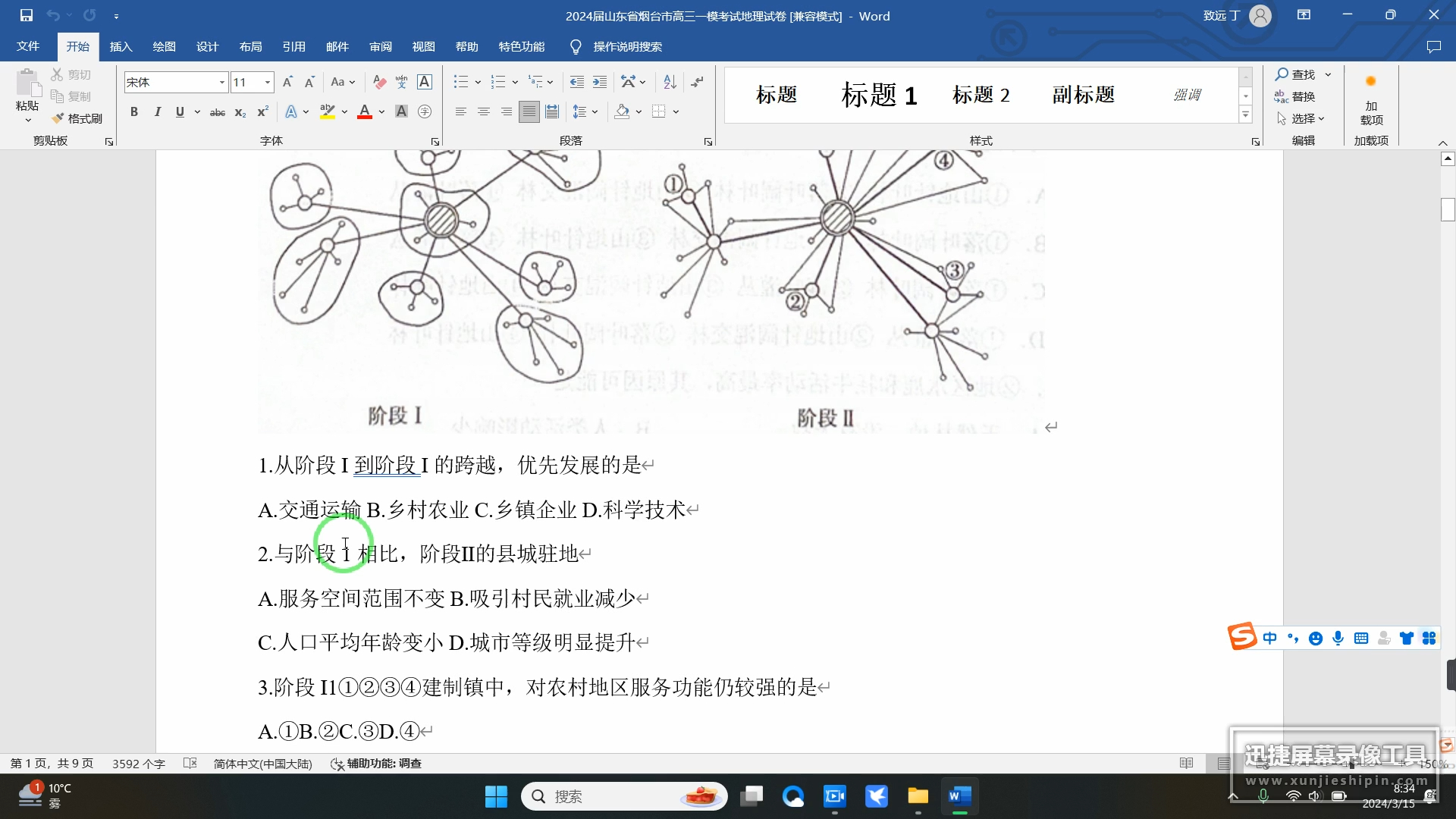Viewport: 1456px width, 819px height.
Task: Switch to the Layout (布局) tab
Action: pyautogui.click(x=250, y=47)
